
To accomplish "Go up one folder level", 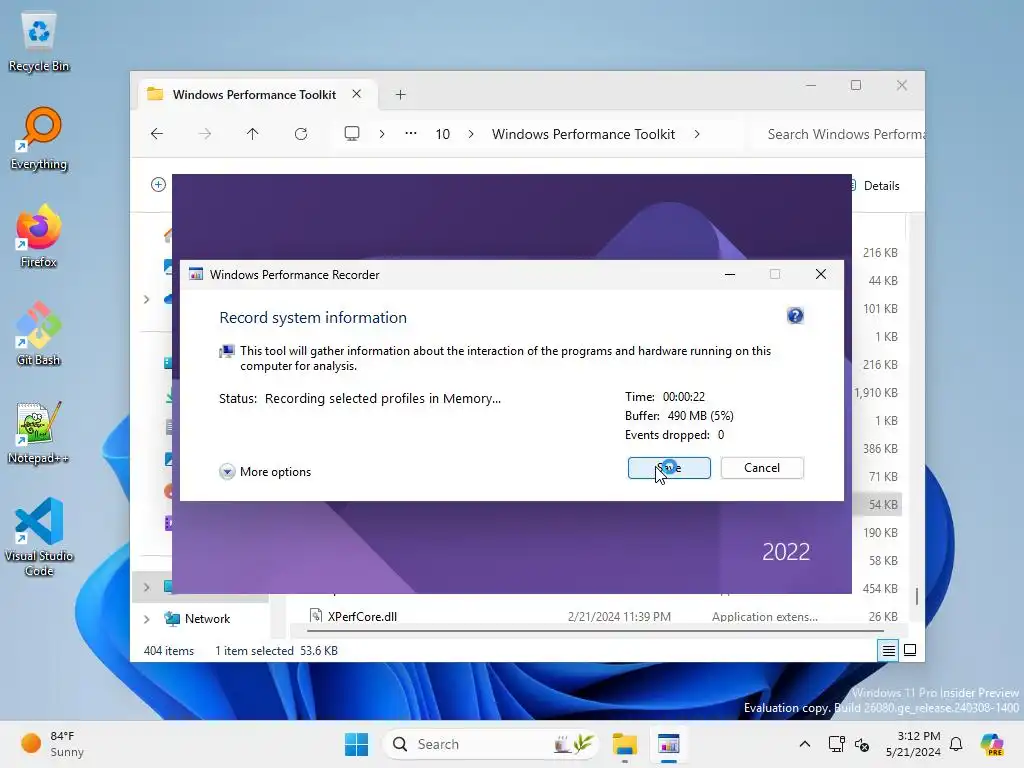I will tap(253, 134).
